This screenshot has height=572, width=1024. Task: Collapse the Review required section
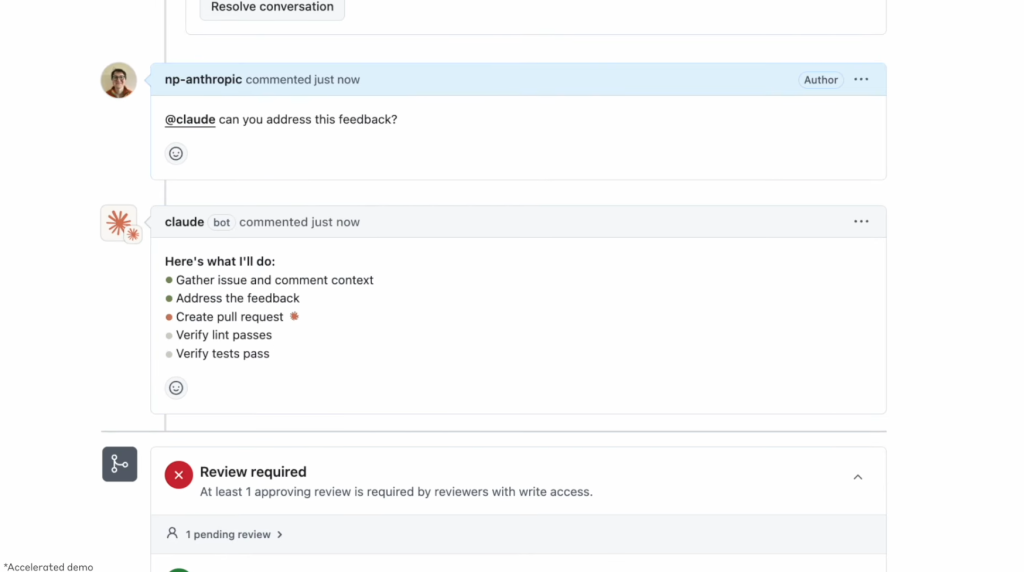(x=857, y=477)
